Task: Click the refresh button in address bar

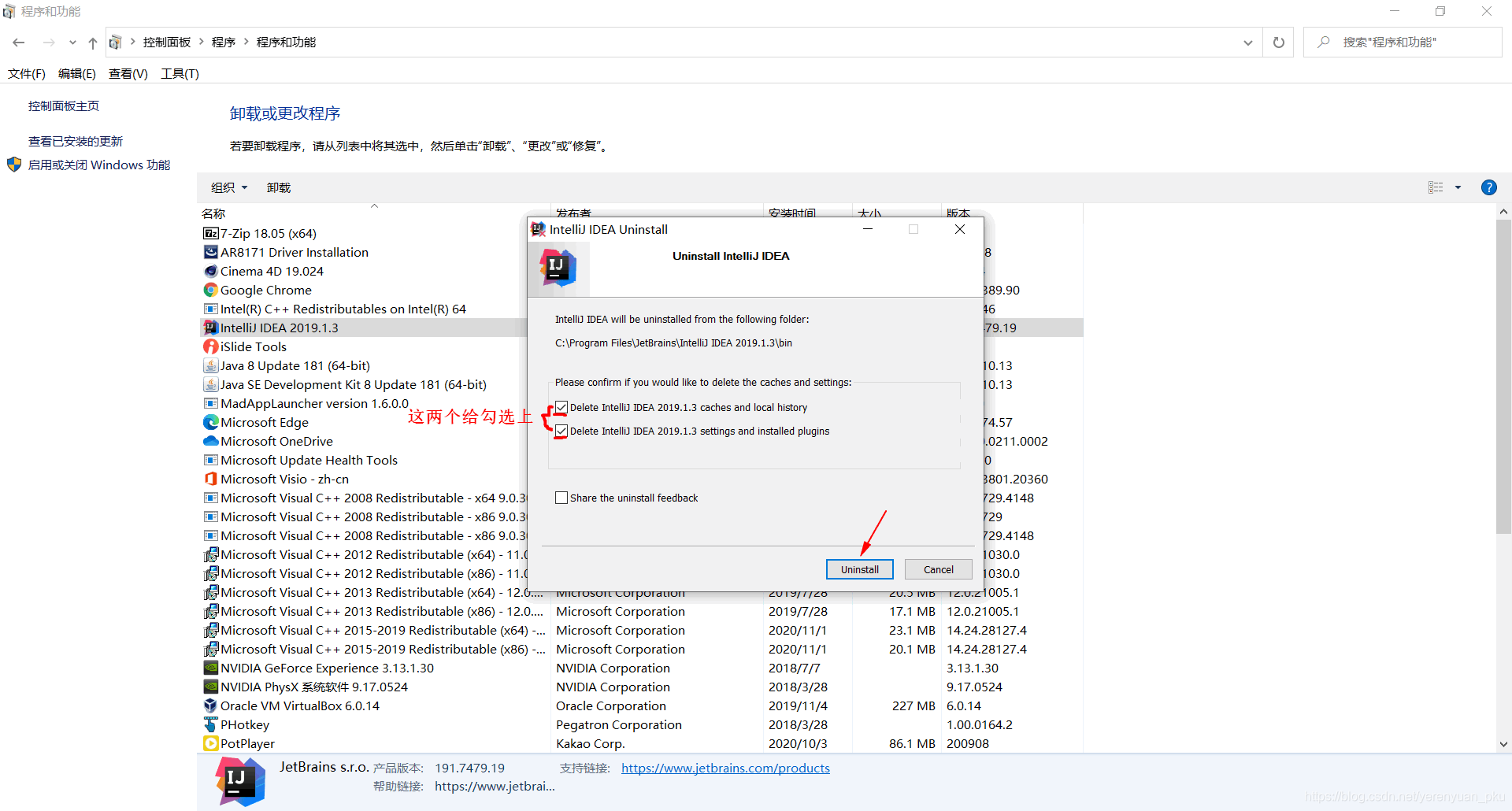Action: point(1279,43)
